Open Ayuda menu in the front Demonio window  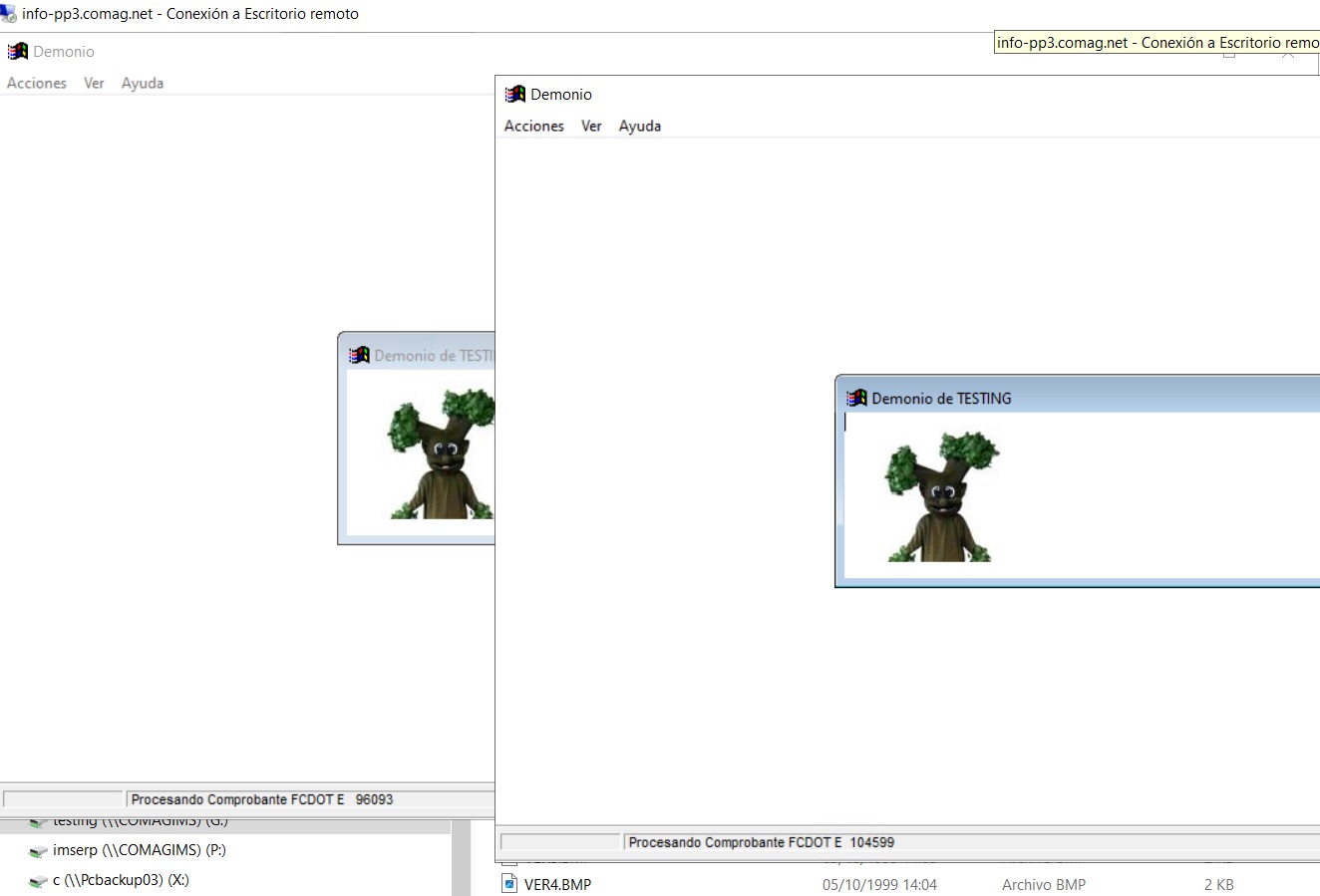tap(639, 127)
